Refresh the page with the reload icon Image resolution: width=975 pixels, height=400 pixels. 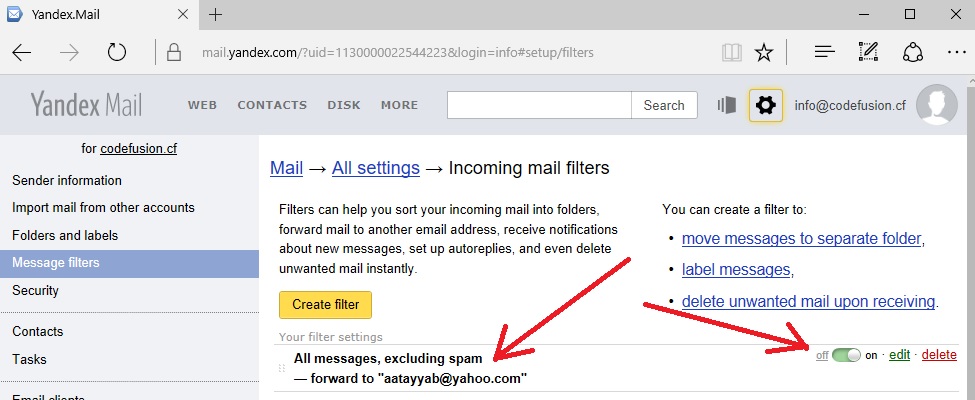117,52
